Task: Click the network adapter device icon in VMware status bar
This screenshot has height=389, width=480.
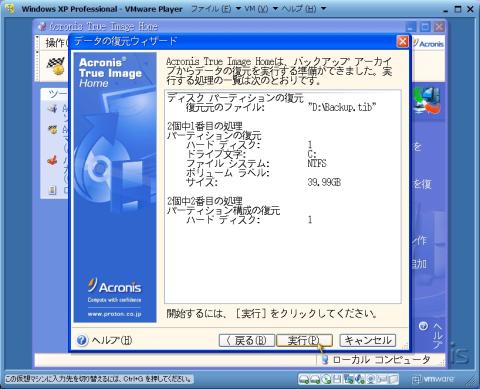Action: [x=349, y=379]
